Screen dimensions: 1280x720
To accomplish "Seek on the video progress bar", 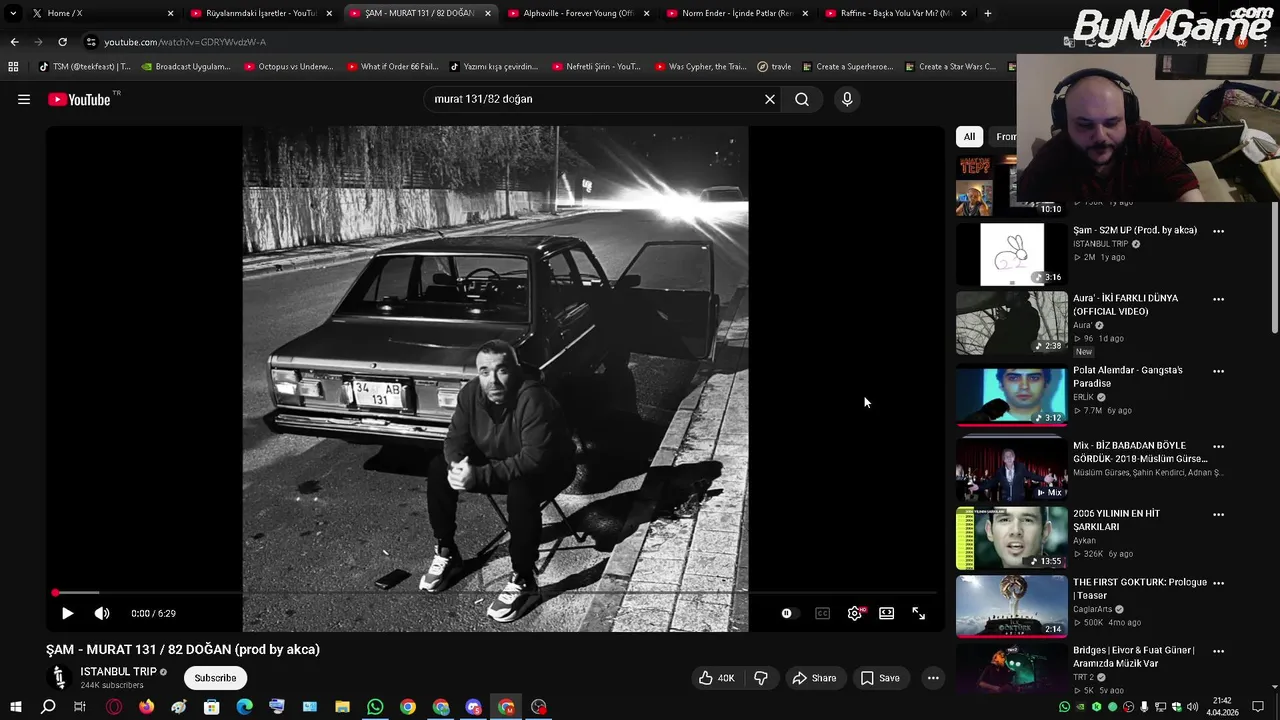I will [x=495, y=593].
